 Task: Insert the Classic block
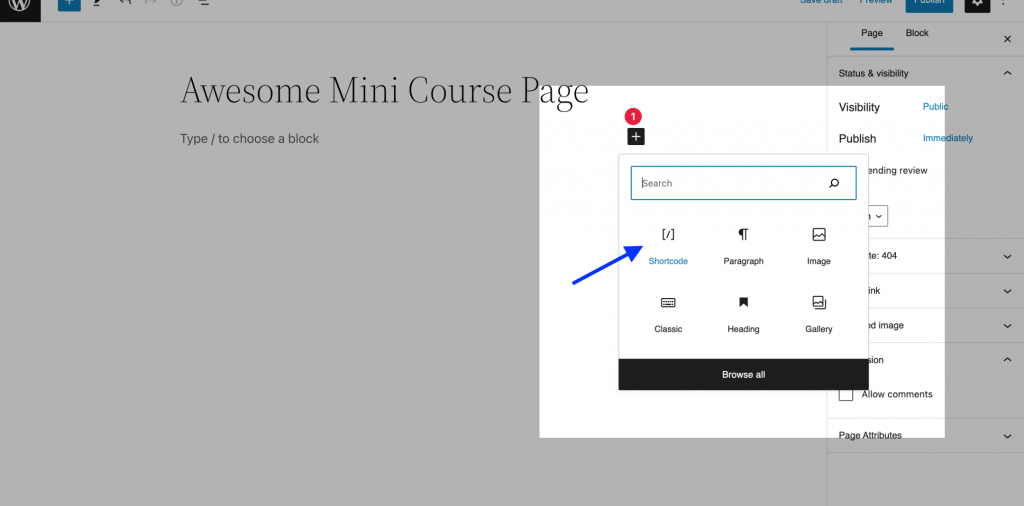coord(668,313)
